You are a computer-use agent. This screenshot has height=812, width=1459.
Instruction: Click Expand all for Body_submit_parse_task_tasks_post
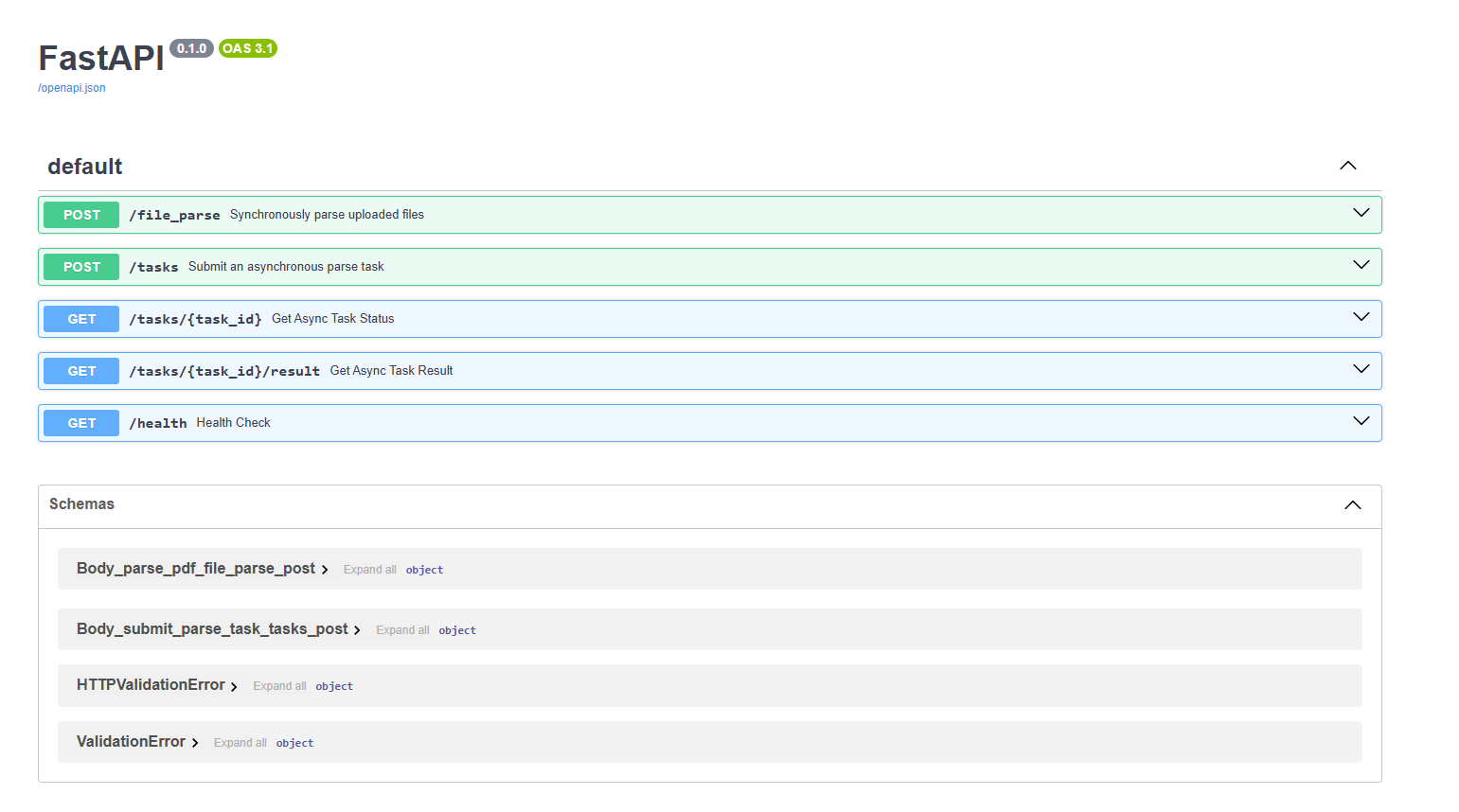click(402, 630)
